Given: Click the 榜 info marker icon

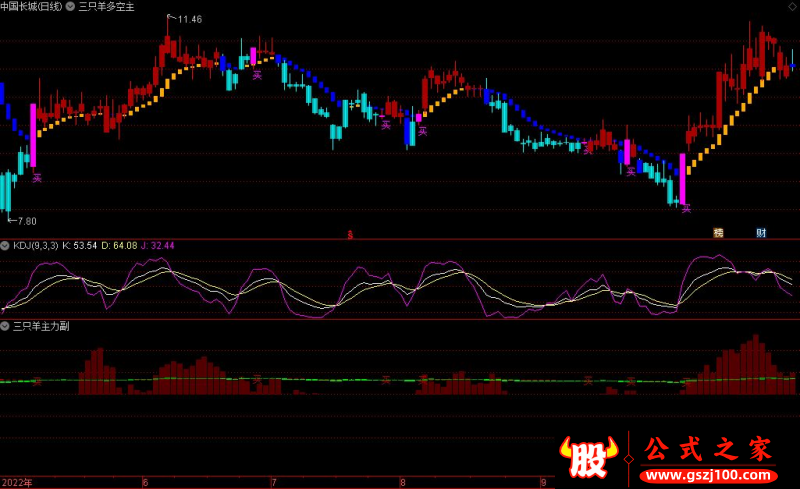Looking at the screenshot, I should click(718, 233).
